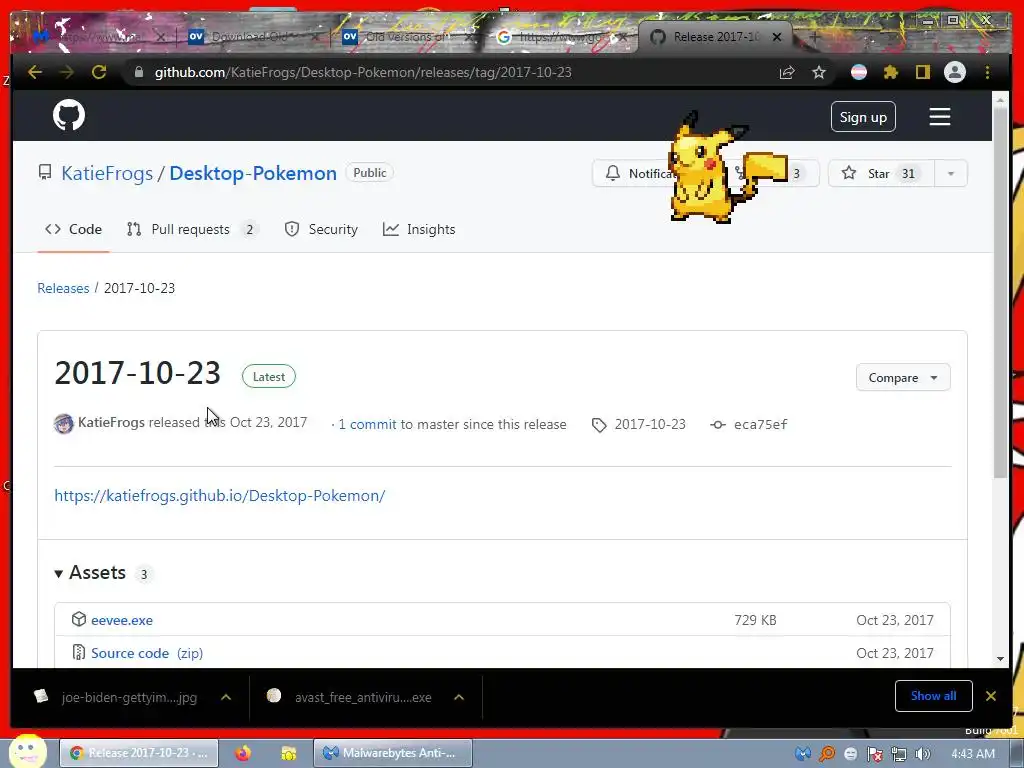The width and height of the screenshot is (1024, 768).
Task: Open options arrow for avast_free_antivirus download
Action: pyautogui.click(x=459, y=697)
